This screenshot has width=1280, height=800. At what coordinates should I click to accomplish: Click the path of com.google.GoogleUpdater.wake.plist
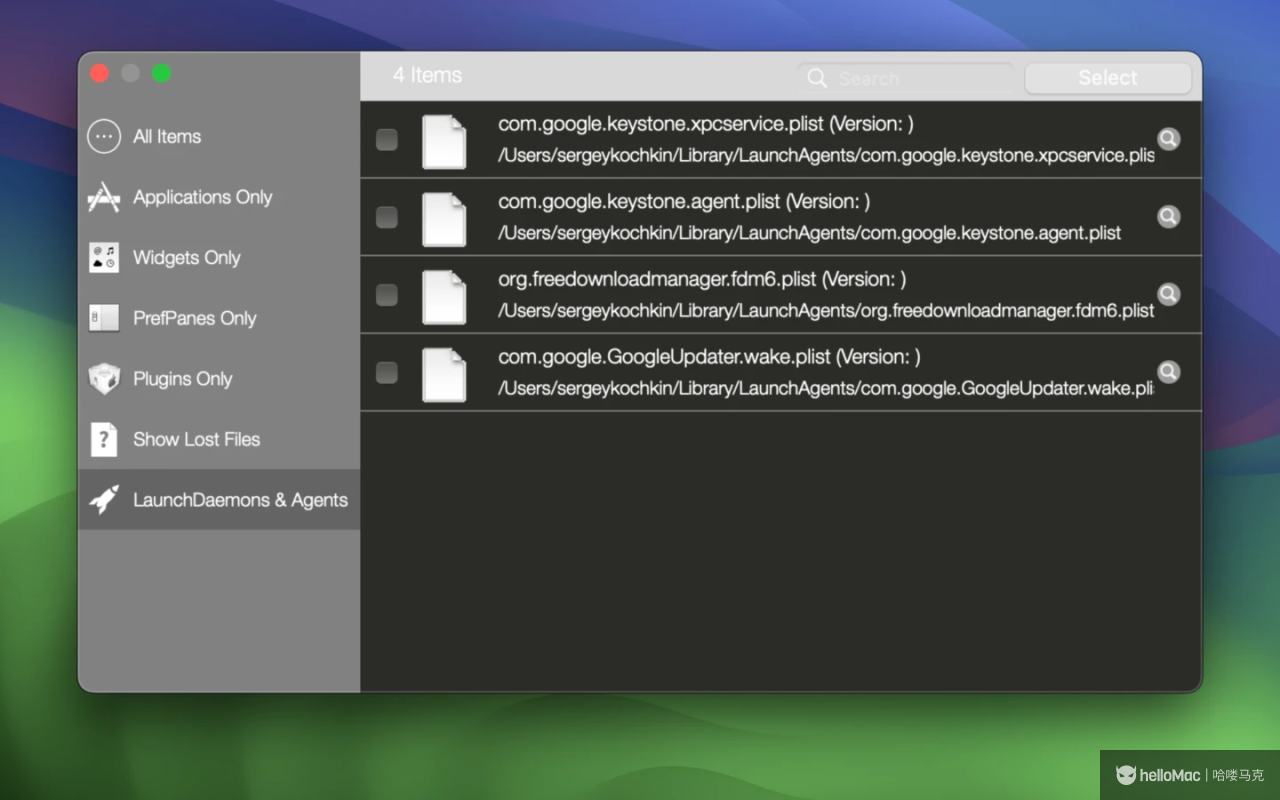pyautogui.click(x=826, y=388)
